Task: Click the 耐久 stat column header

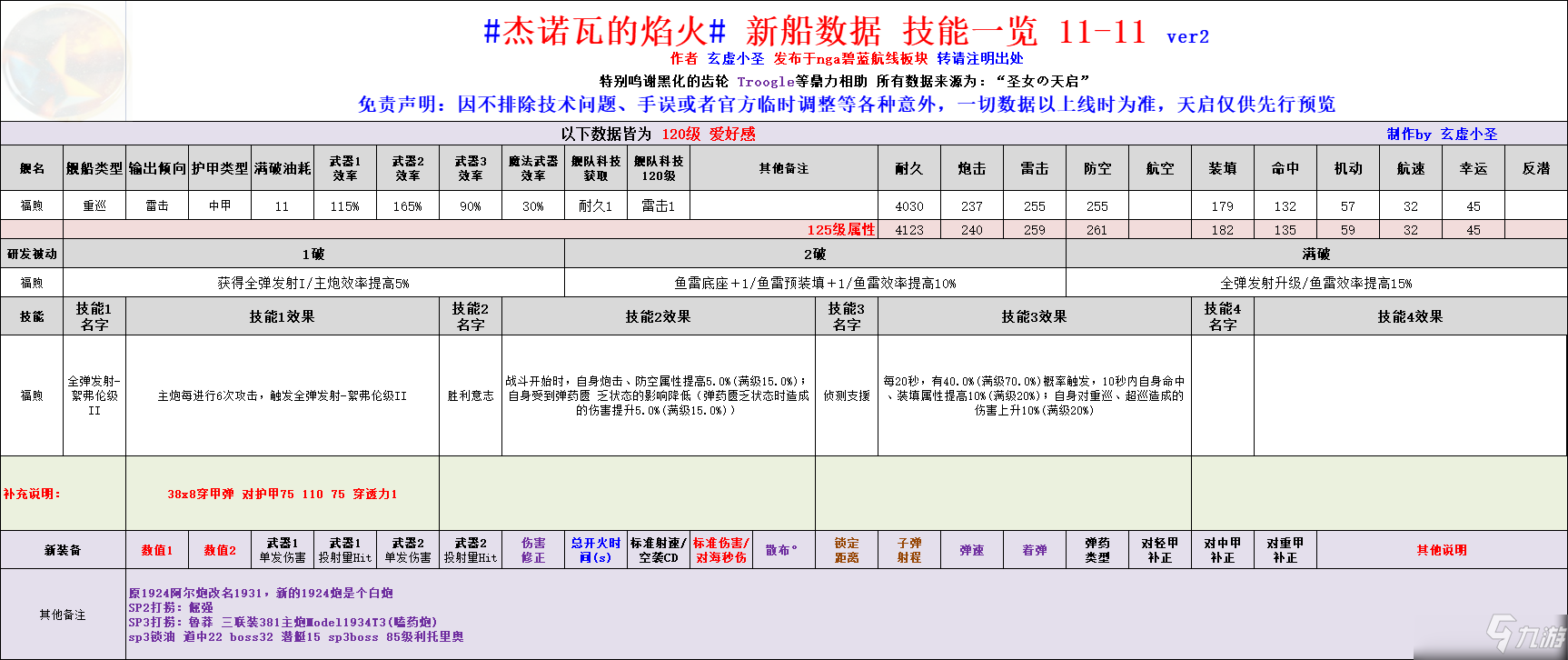Action: click(x=909, y=168)
